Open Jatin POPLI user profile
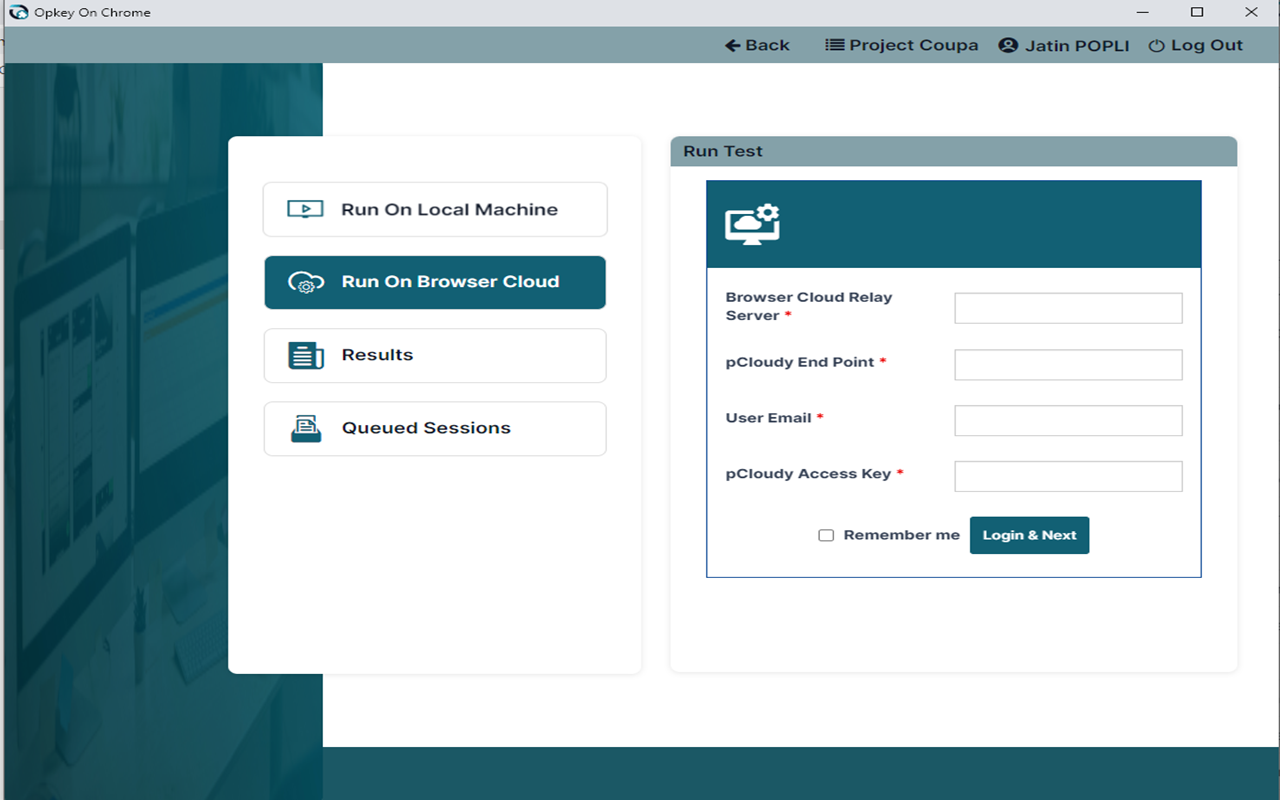This screenshot has height=800, width=1280. (1064, 45)
